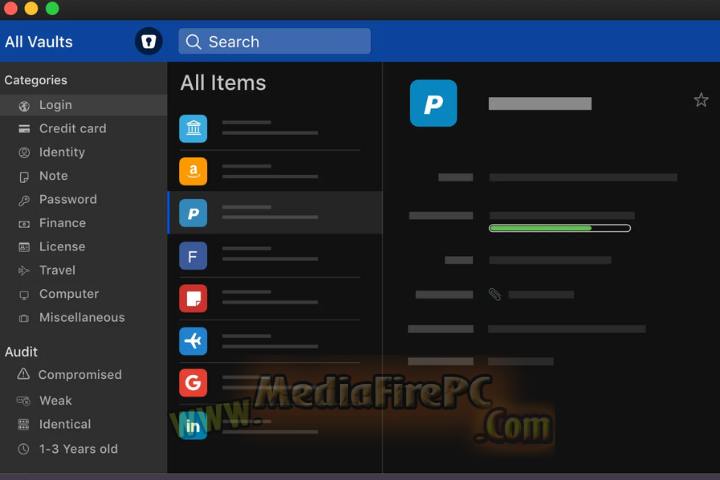Select the Login category
This screenshot has height=480, width=720.
[x=83, y=105]
